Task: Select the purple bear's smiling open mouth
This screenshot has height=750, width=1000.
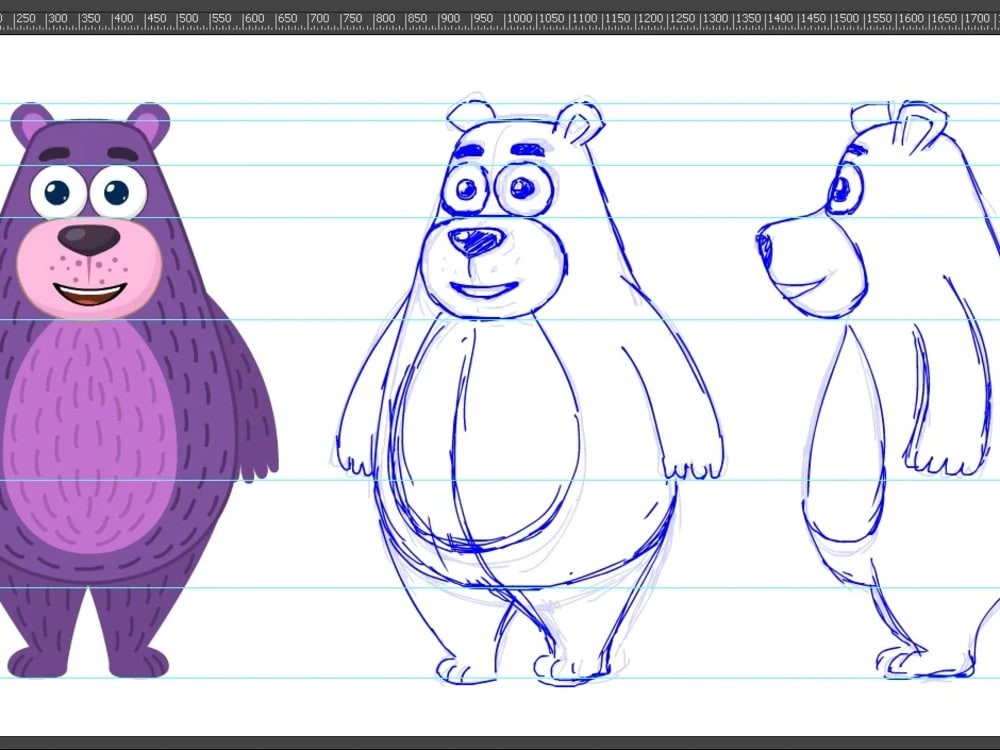Action: coord(90,294)
